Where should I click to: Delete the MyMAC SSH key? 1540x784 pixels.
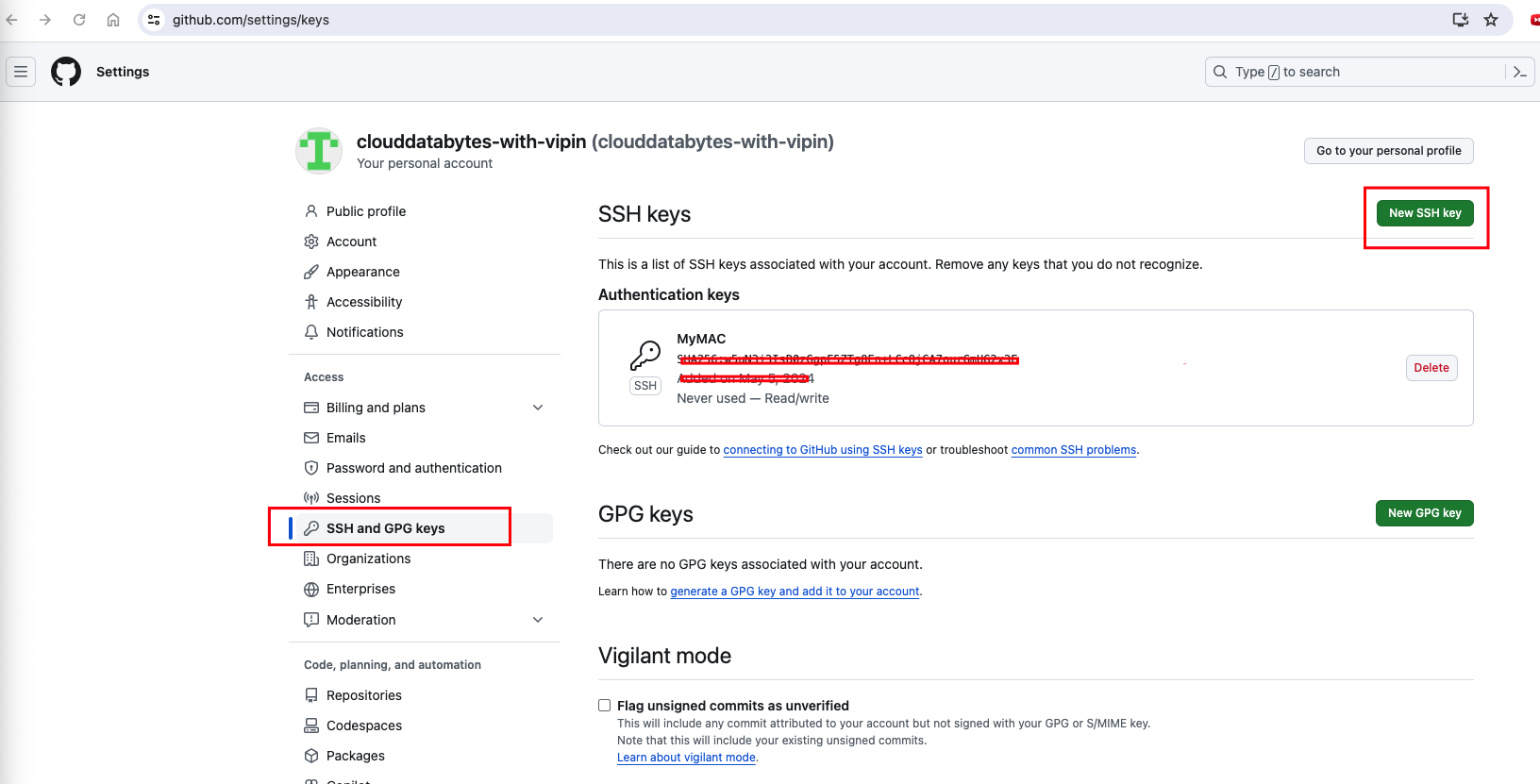coord(1431,368)
